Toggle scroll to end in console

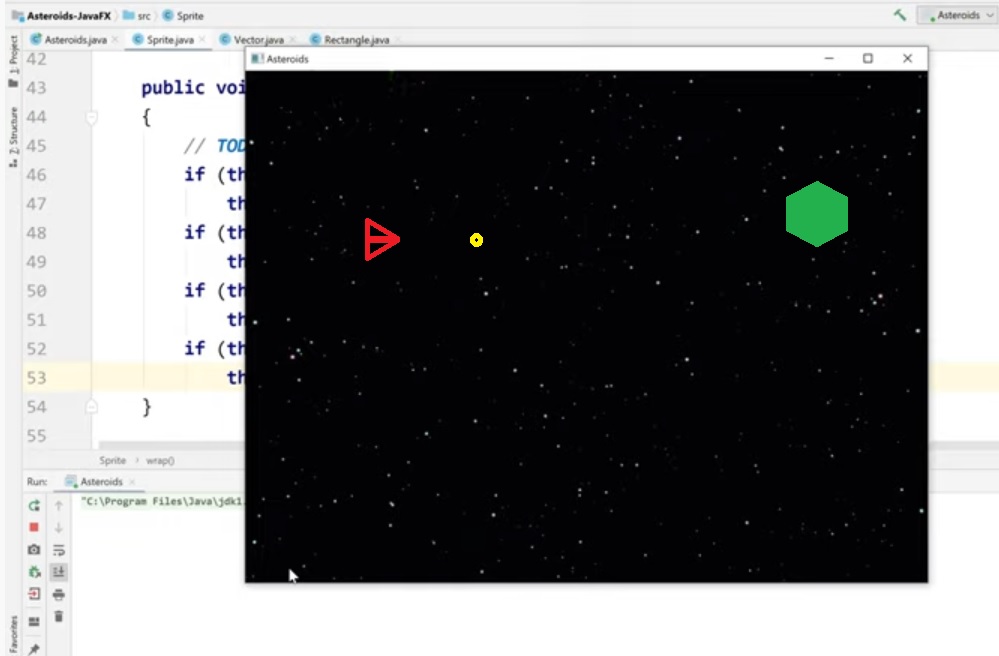(59, 572)
